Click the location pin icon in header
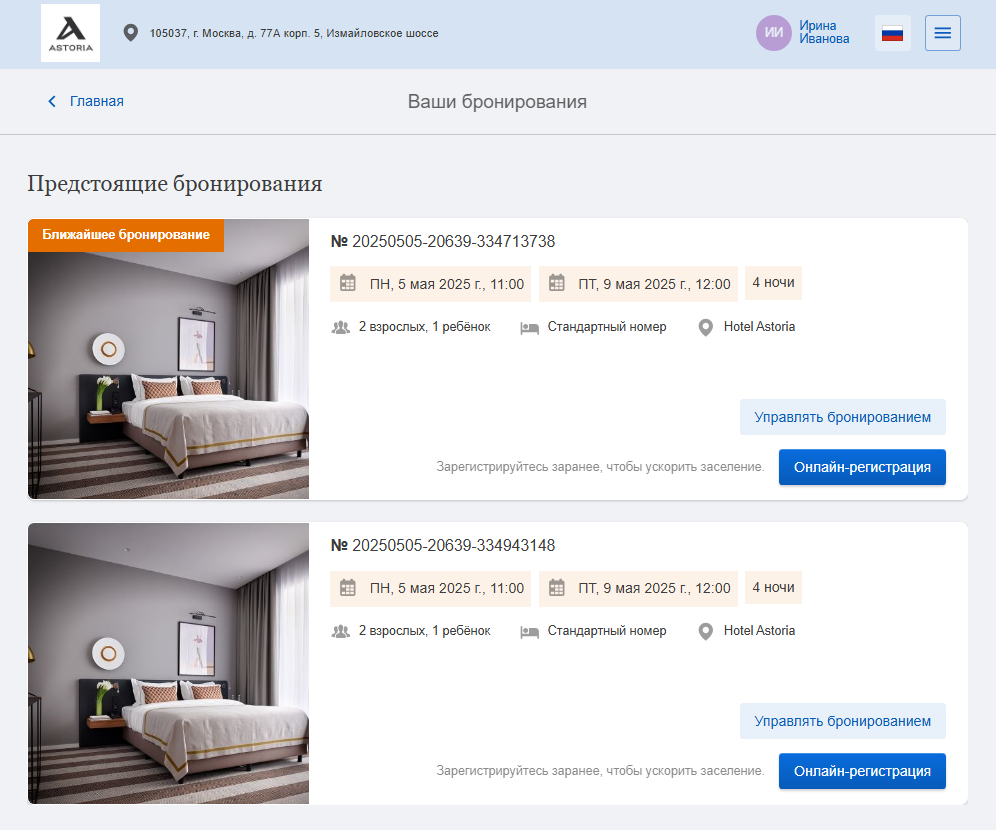This screenshot has height=830, width=996. [131, 33]
